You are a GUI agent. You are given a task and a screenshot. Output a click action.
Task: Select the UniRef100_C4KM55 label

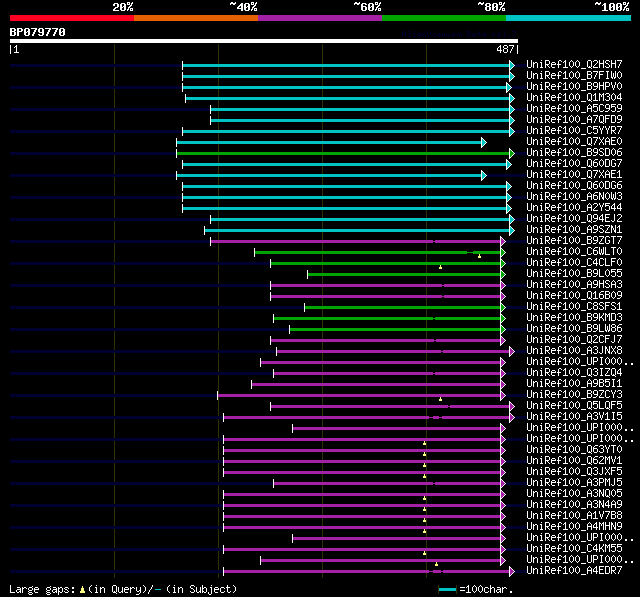tap(574, 549)
